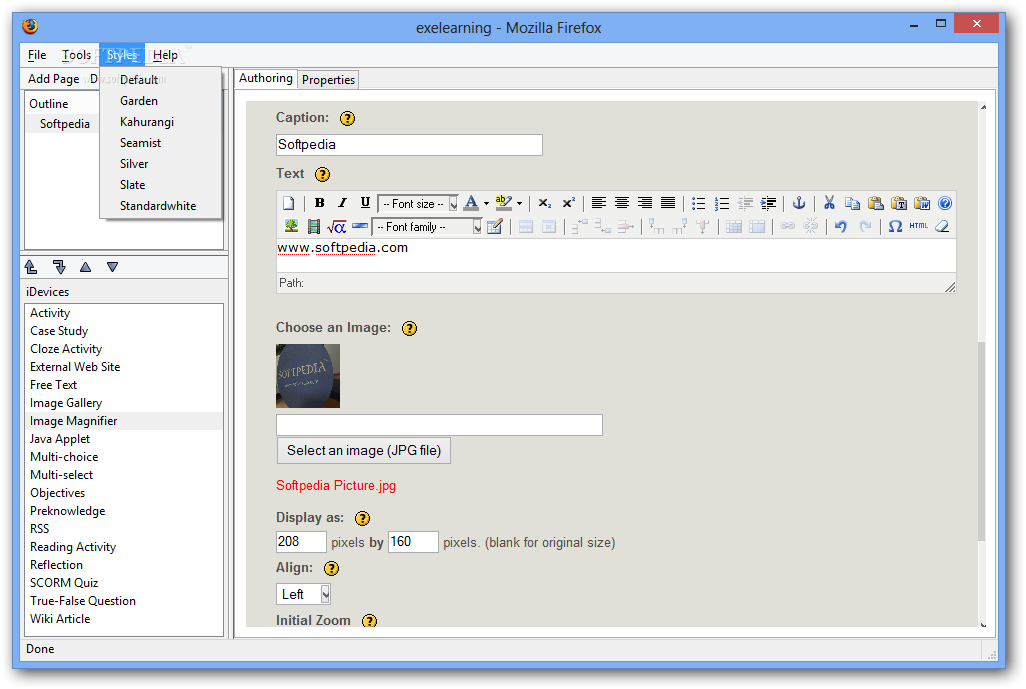
Task: Insert embedded media filmstrip icon
Action: (x=314, y=226)
